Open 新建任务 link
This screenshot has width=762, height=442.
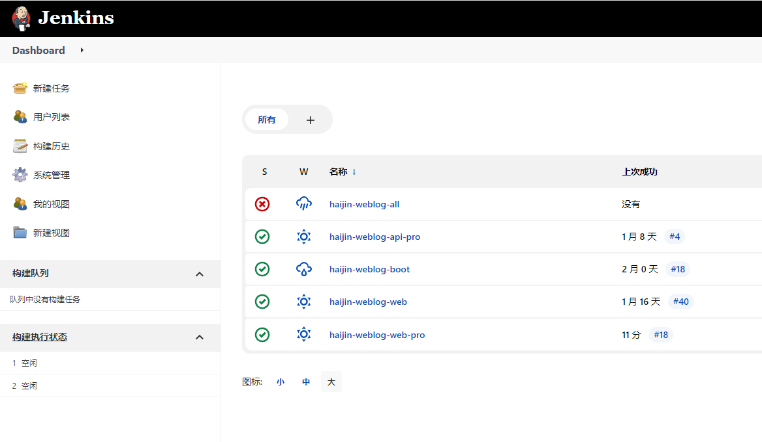[51, 88]
